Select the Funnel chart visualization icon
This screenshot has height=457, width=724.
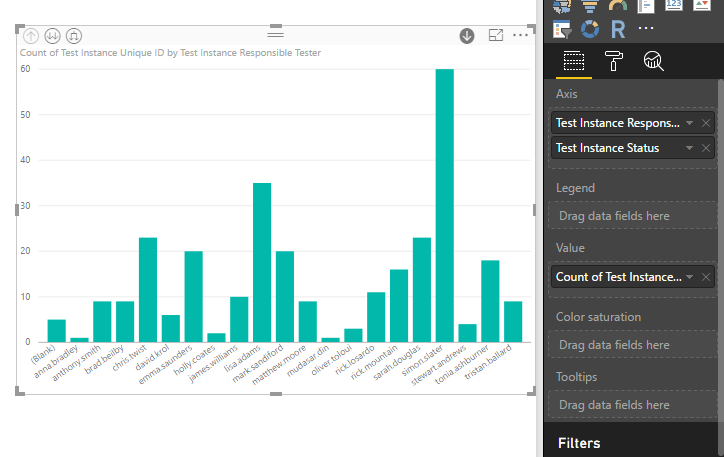click(x=590, y=6)
